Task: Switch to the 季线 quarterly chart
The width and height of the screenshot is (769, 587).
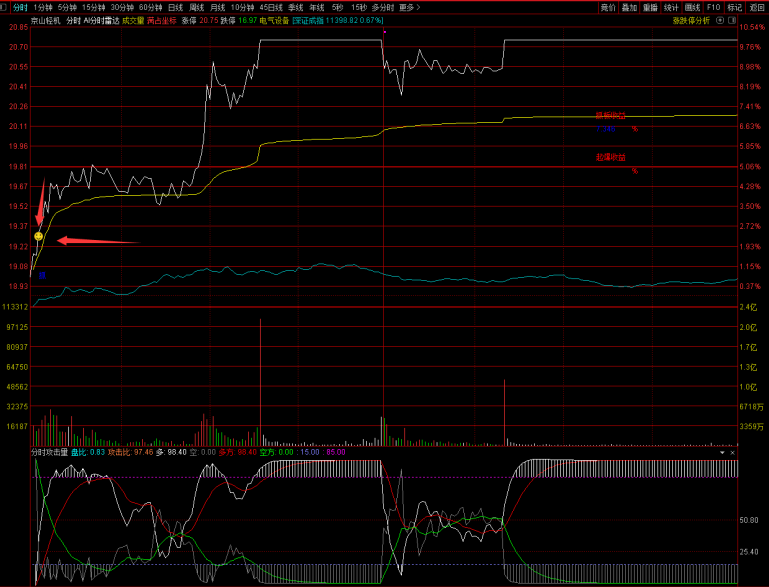Action: (296, 7)
